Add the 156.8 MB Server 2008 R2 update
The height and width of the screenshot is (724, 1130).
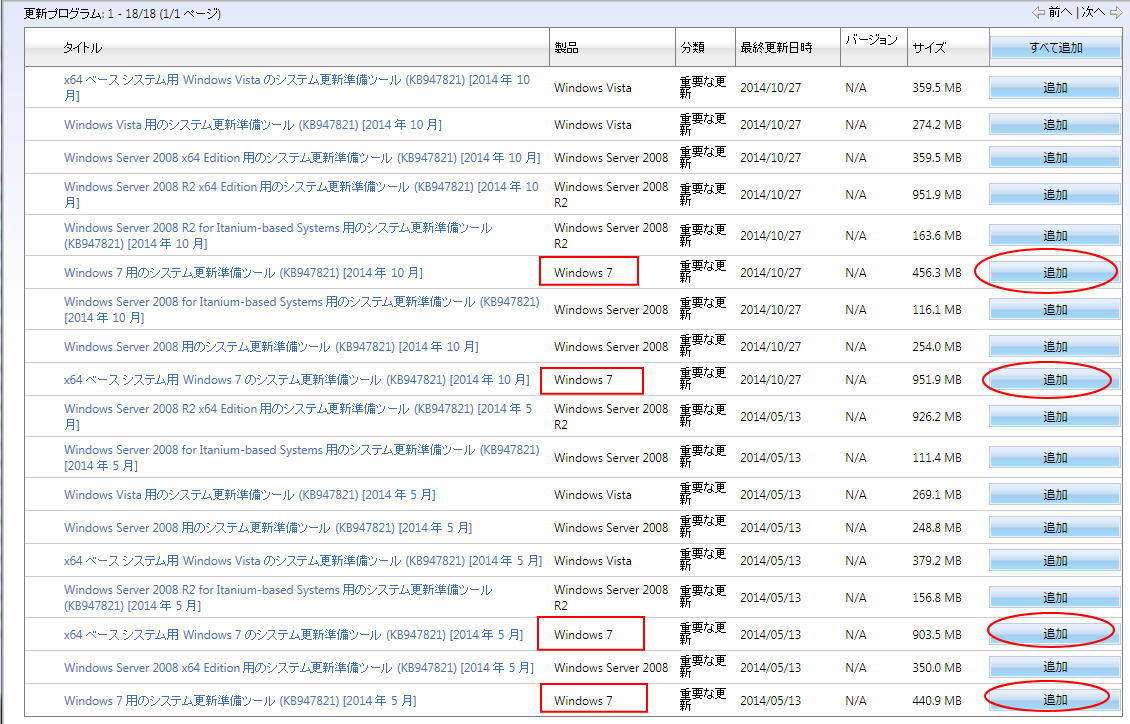pyautogui.click(x=1055, y=598)
